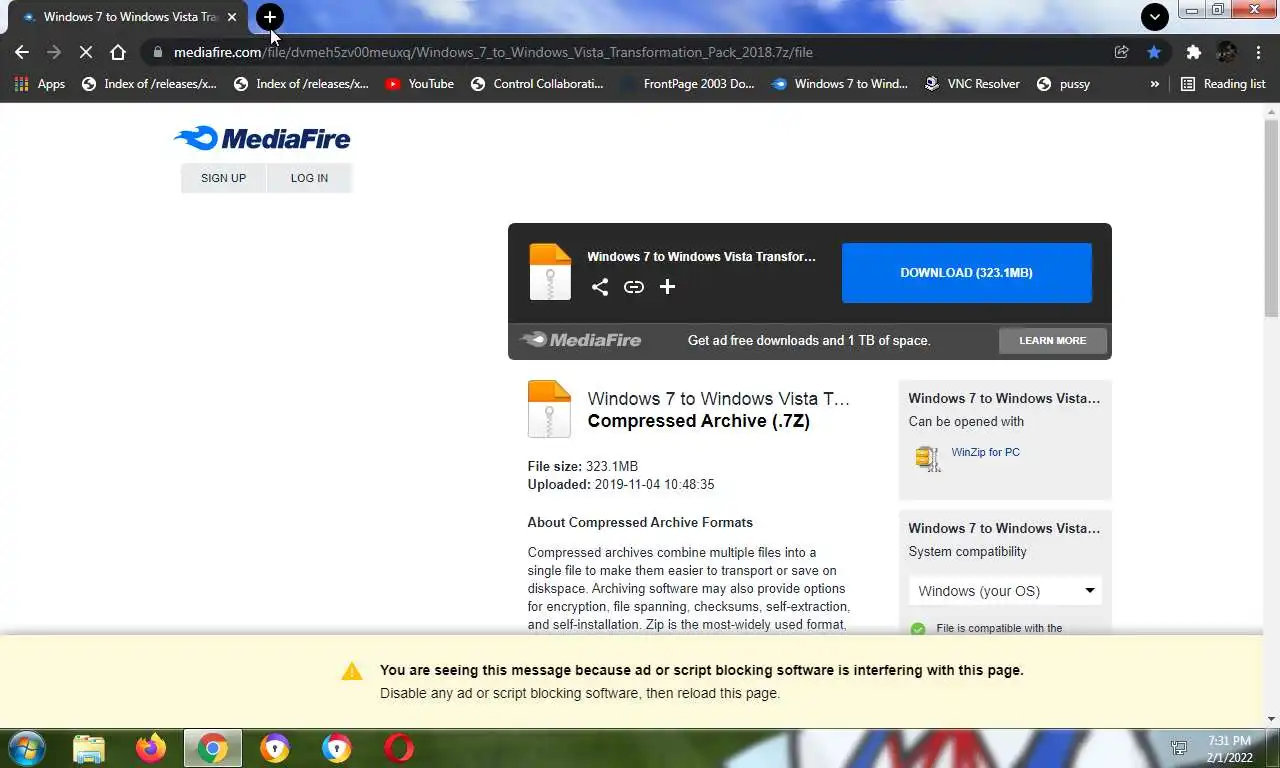
Task: Click the MediaFire logo at the top
Action: pyautogui.click(x=262, y=138)
